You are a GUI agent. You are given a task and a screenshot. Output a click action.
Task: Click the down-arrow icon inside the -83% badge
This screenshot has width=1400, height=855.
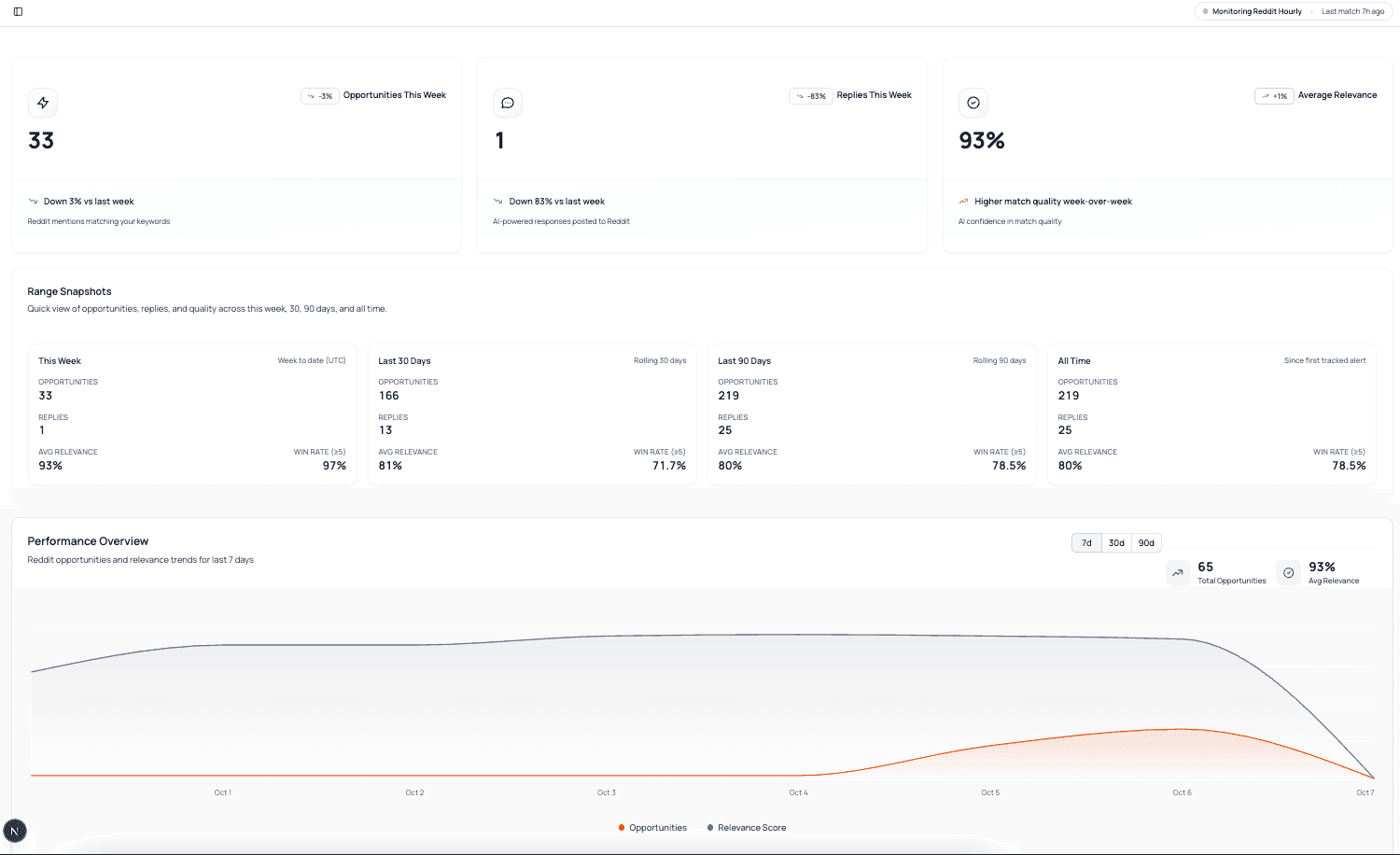[x=799, y=95]
